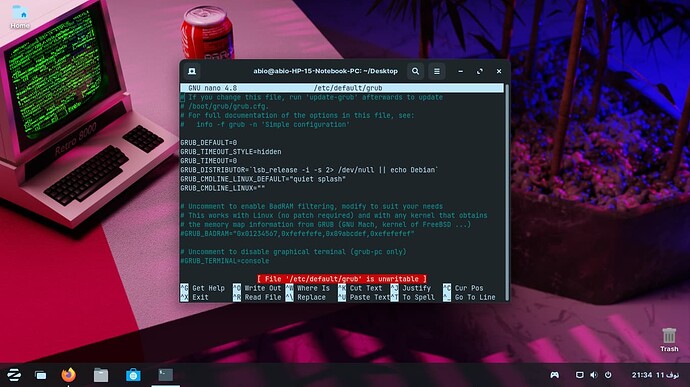Open the terminal new tab icon
The height and width of the screenshot is (387, 690).
tap(192, 71)
